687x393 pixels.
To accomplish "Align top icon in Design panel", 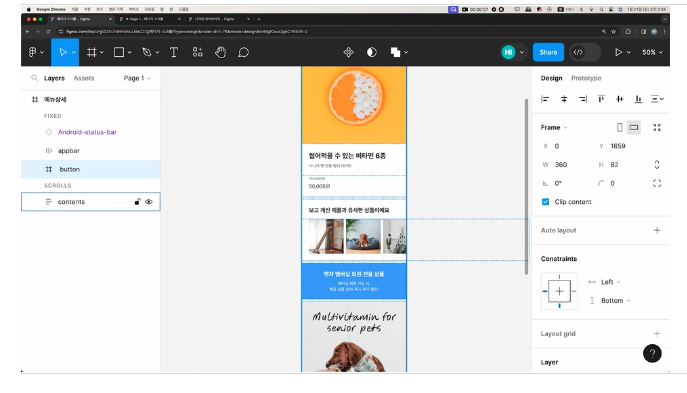I will [x=601, y=99].
